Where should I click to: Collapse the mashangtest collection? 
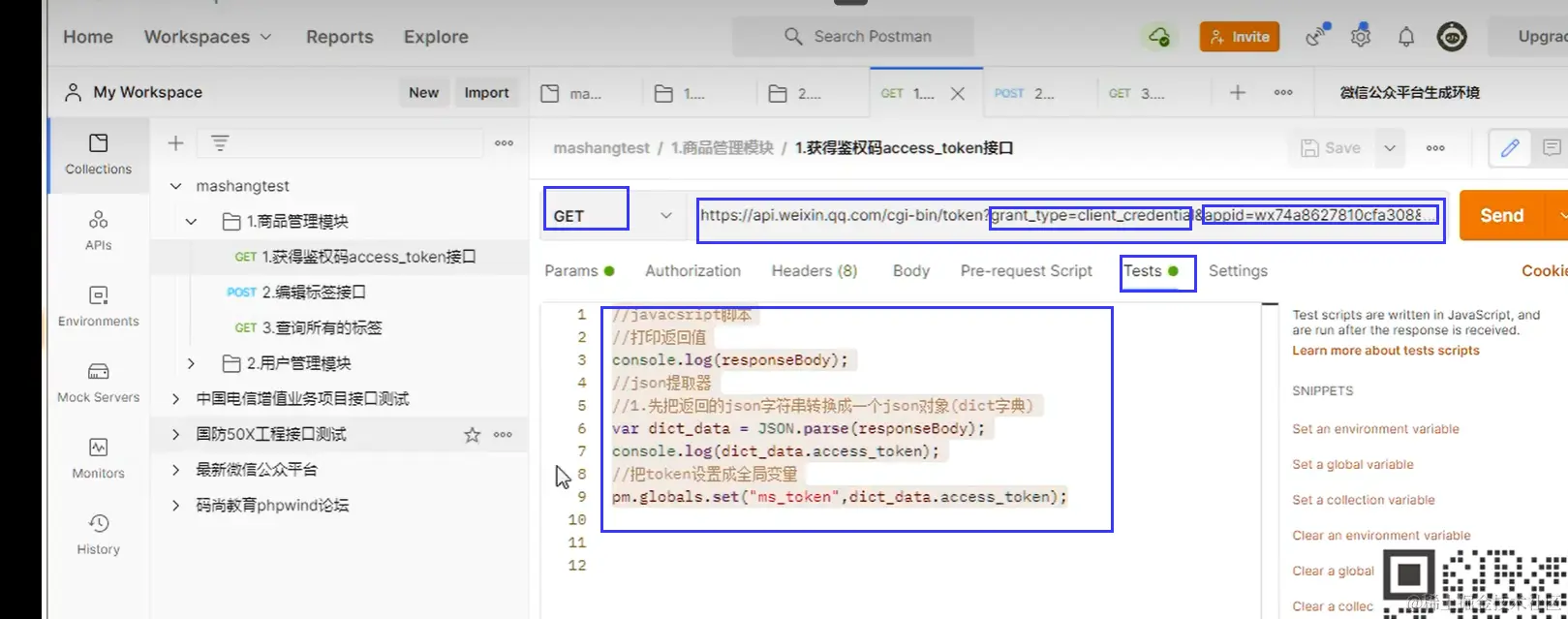(175, 186)
